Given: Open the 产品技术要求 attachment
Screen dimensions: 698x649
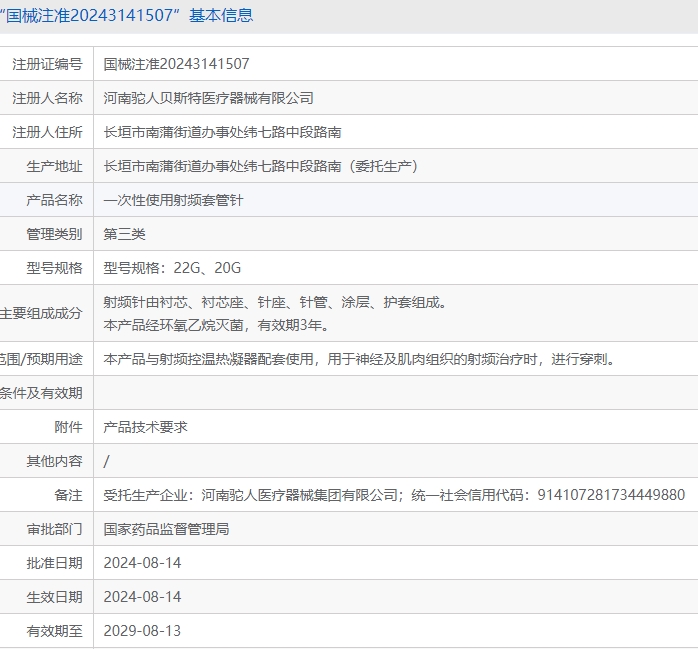Looking at the screenshot, I should (145, 427).
